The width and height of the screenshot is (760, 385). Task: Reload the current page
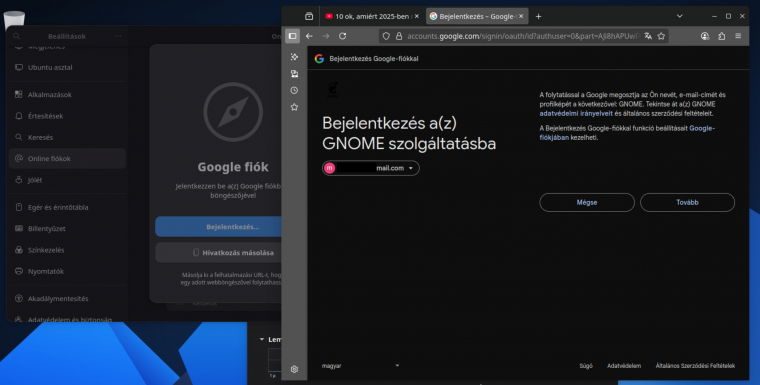pos(342,36)
